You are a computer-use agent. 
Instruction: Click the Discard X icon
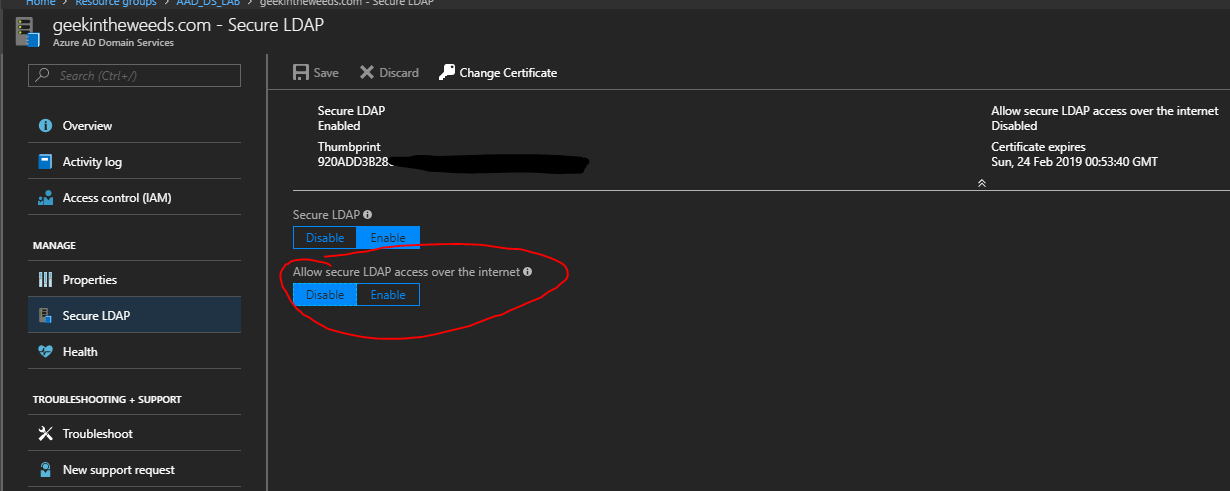[367, 73]
